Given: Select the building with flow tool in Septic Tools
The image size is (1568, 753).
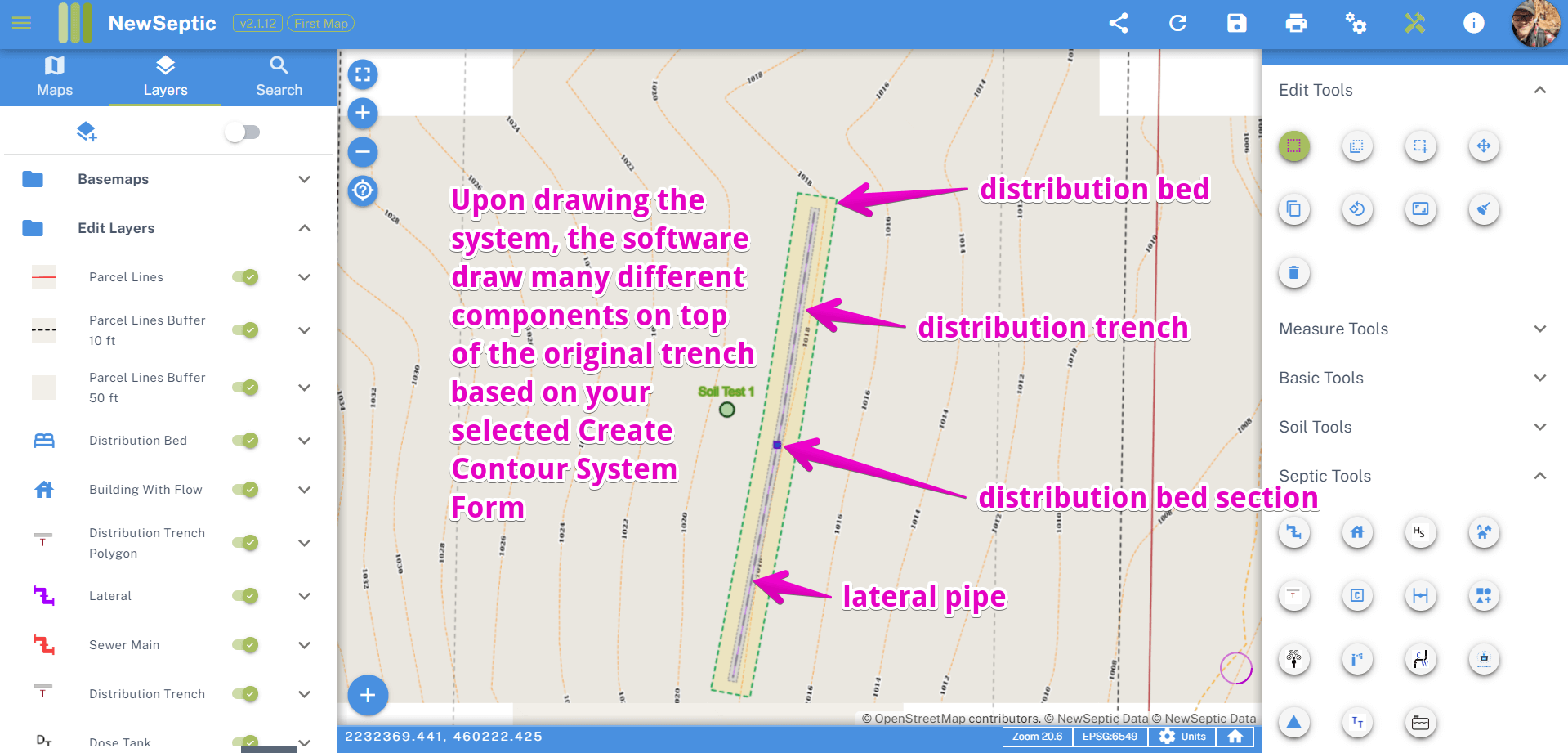Looking at the screenshot, I should tap(1356, 532).
